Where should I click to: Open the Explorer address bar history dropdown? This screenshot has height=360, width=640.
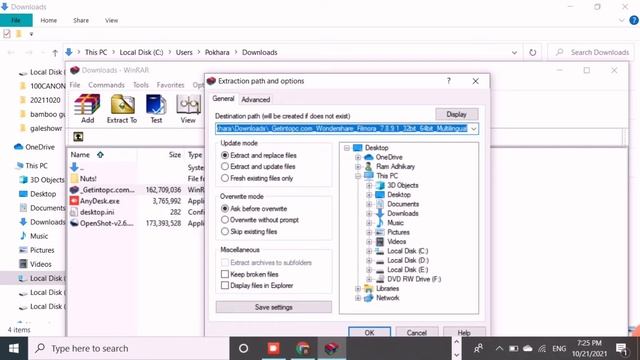(514, 52)
